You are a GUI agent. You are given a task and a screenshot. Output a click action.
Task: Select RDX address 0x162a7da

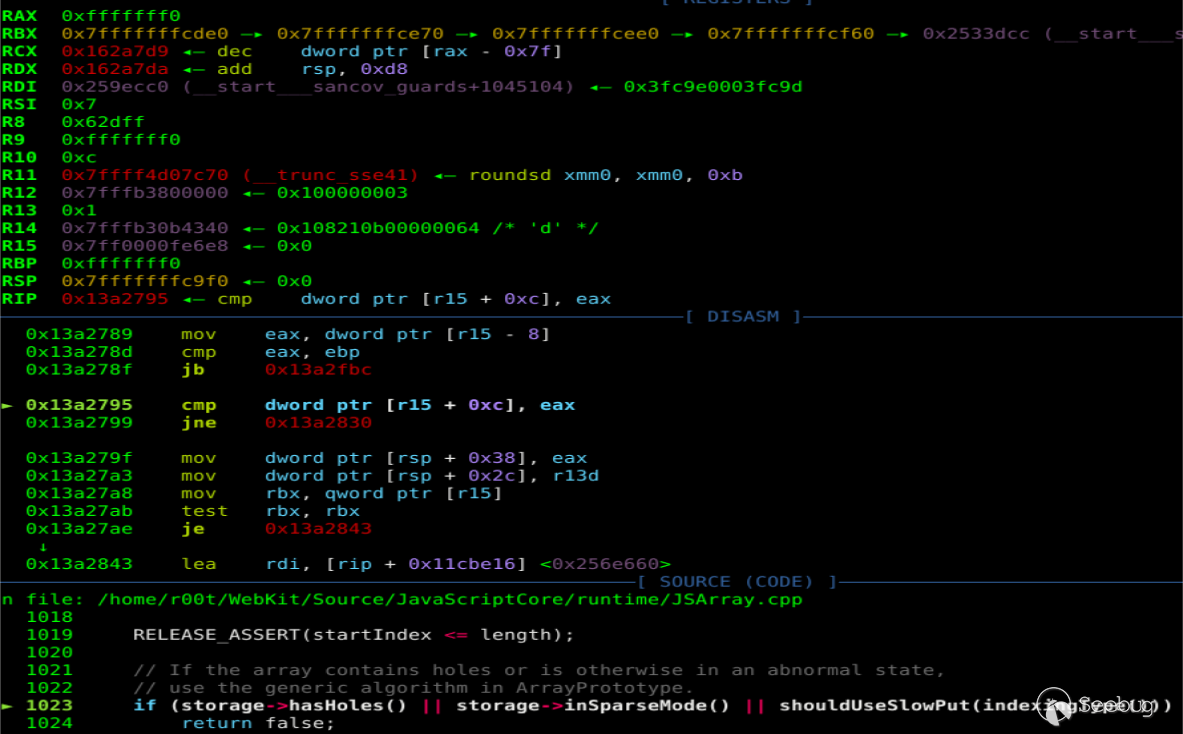[115, 69]
